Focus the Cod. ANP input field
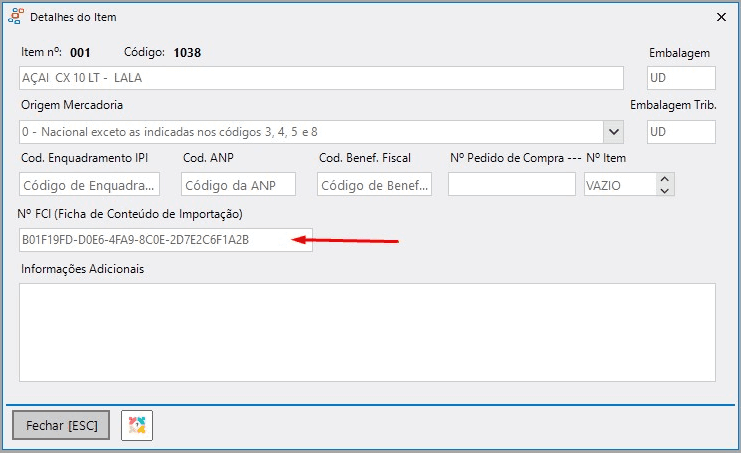The height and width of the screenshot is (453, 741). coord(238,185)
